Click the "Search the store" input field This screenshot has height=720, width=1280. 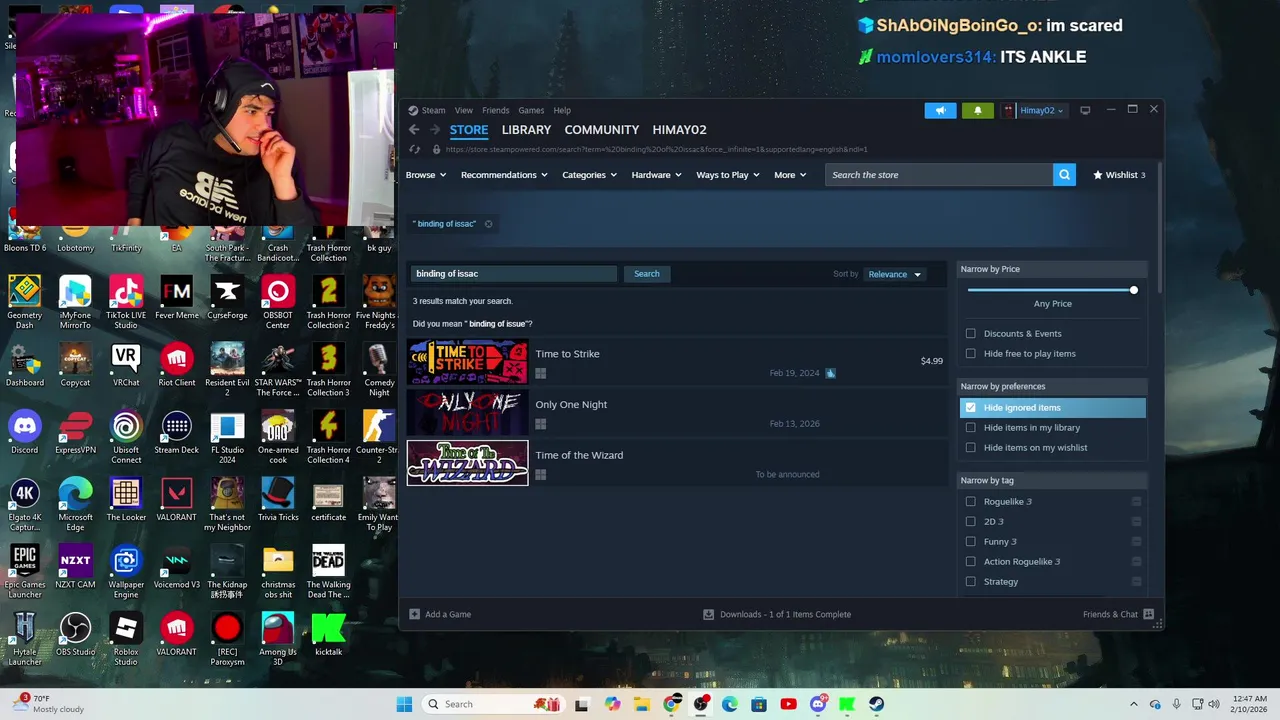[x=939, y=175]
